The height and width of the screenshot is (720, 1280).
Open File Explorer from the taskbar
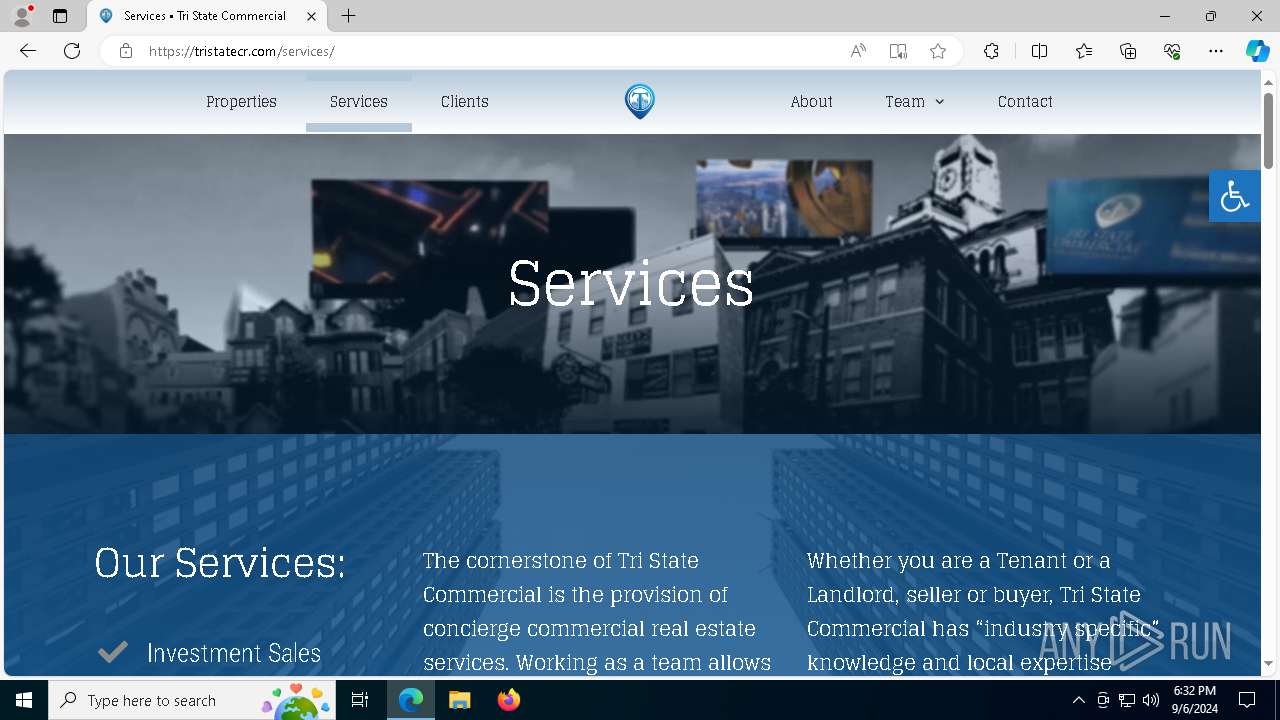click(x=459, y=700)
